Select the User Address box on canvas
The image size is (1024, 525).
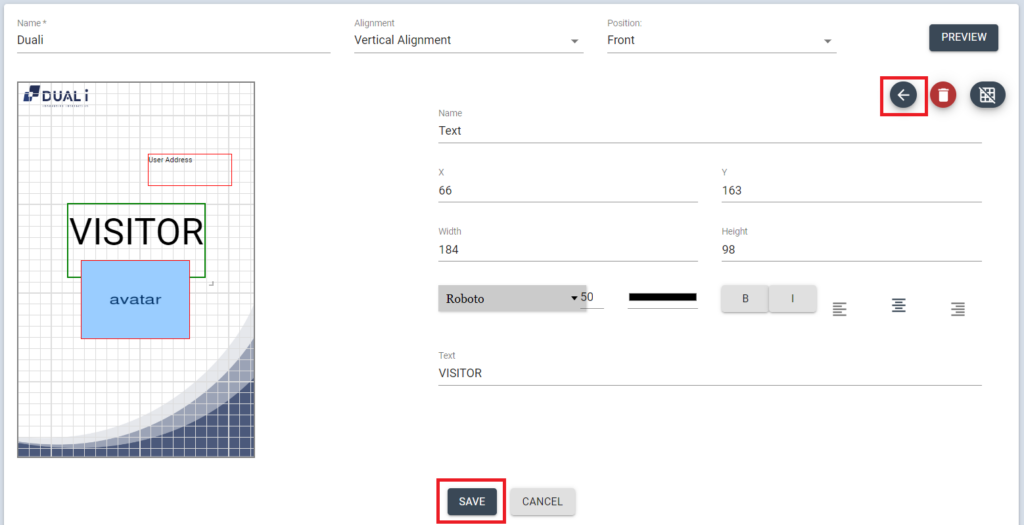click(x=190, y=170)
